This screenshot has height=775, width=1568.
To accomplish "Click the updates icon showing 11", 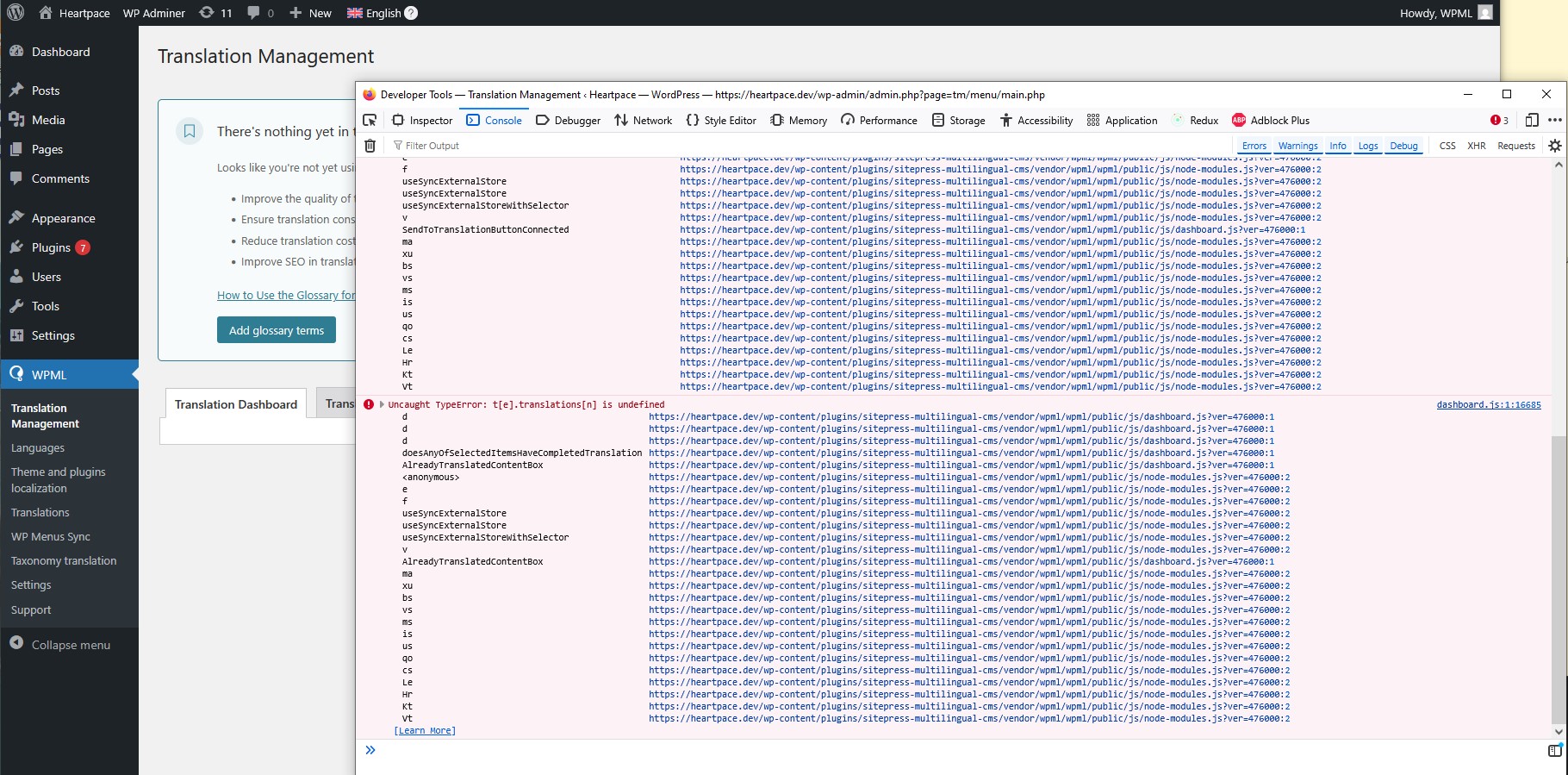I will pyautogui.click(x=215, y=13).
